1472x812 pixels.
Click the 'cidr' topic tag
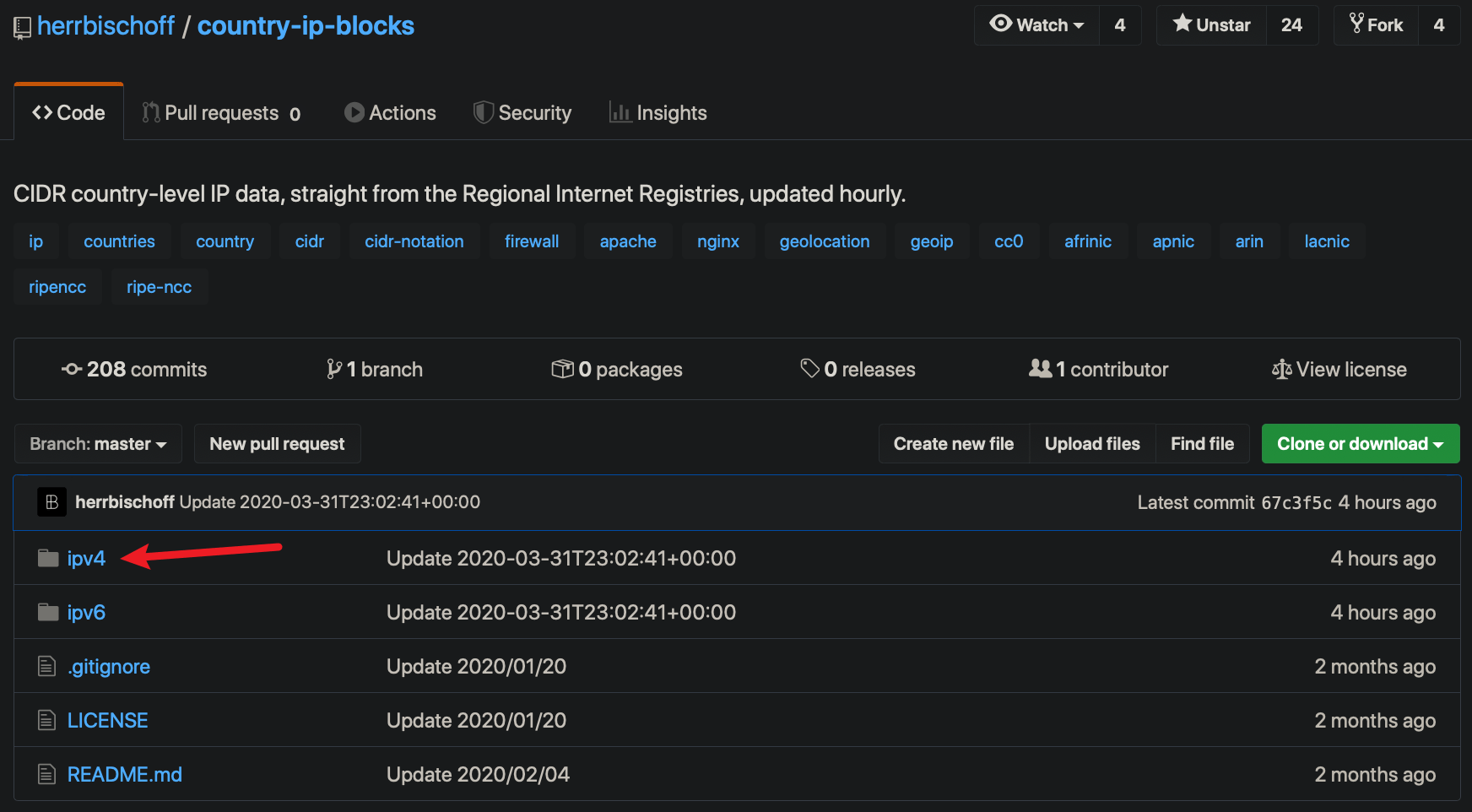[x=310, y=241]
